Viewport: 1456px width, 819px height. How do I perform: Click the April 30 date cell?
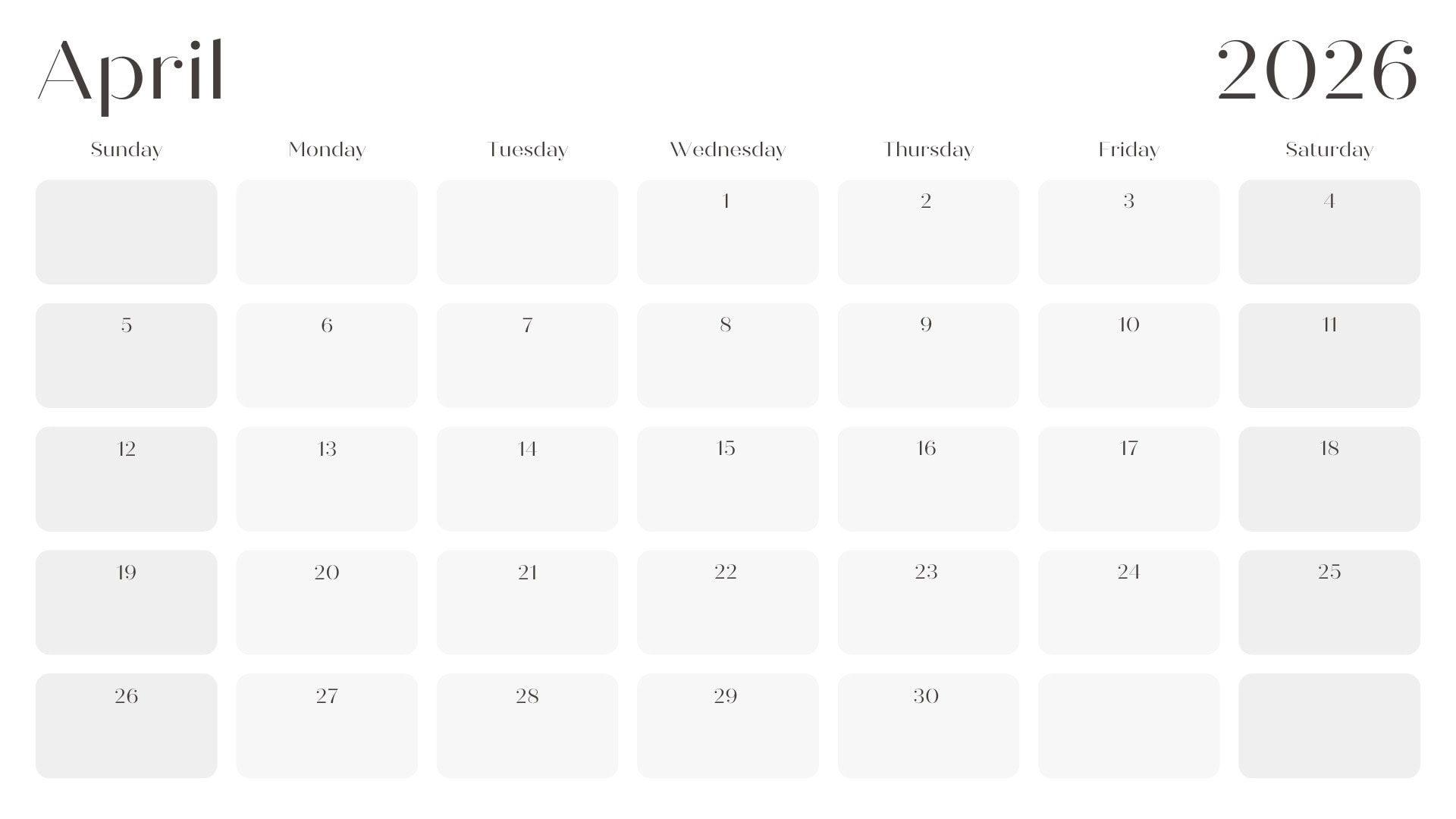click(x=928, y=726)
